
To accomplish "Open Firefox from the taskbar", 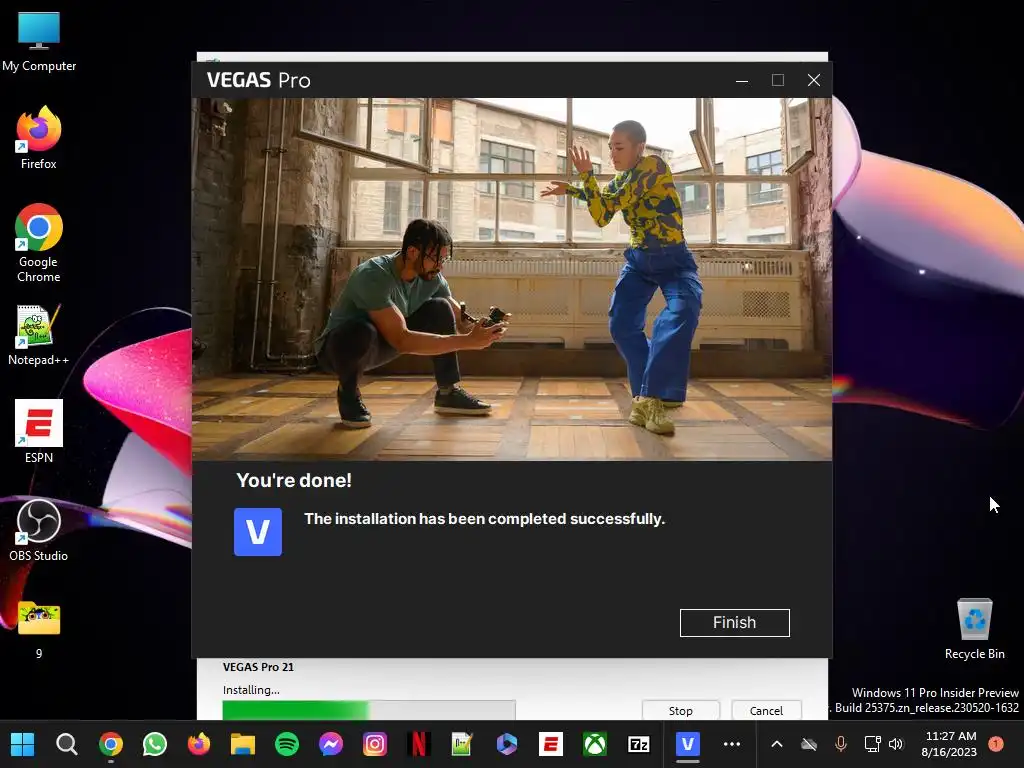I will [199, 744].
